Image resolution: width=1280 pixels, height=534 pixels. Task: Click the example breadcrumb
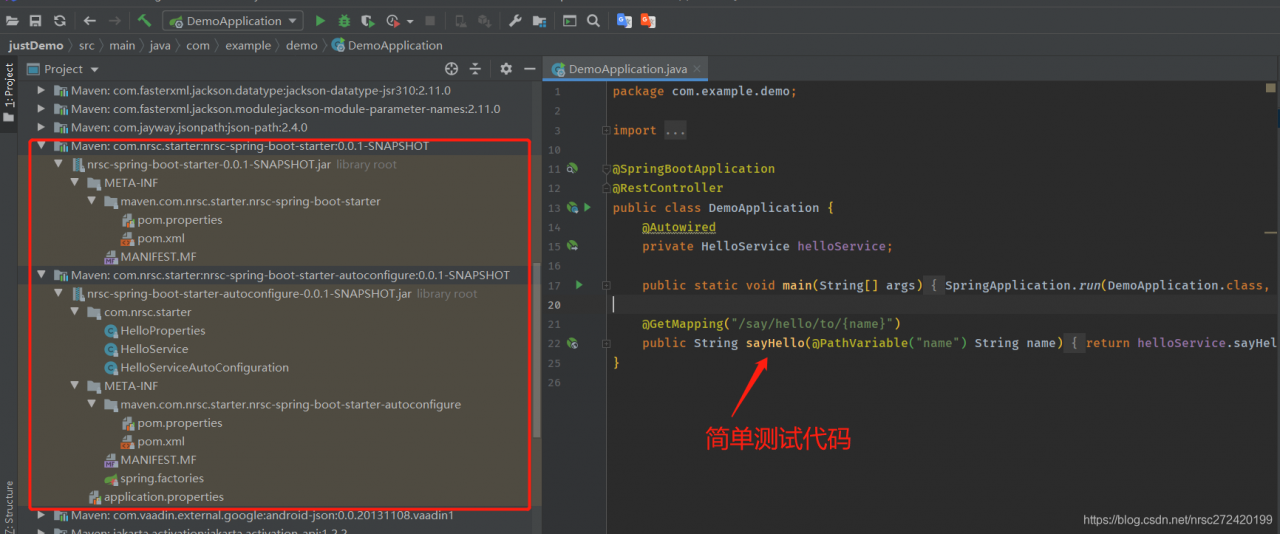click(x=248, y=45)
